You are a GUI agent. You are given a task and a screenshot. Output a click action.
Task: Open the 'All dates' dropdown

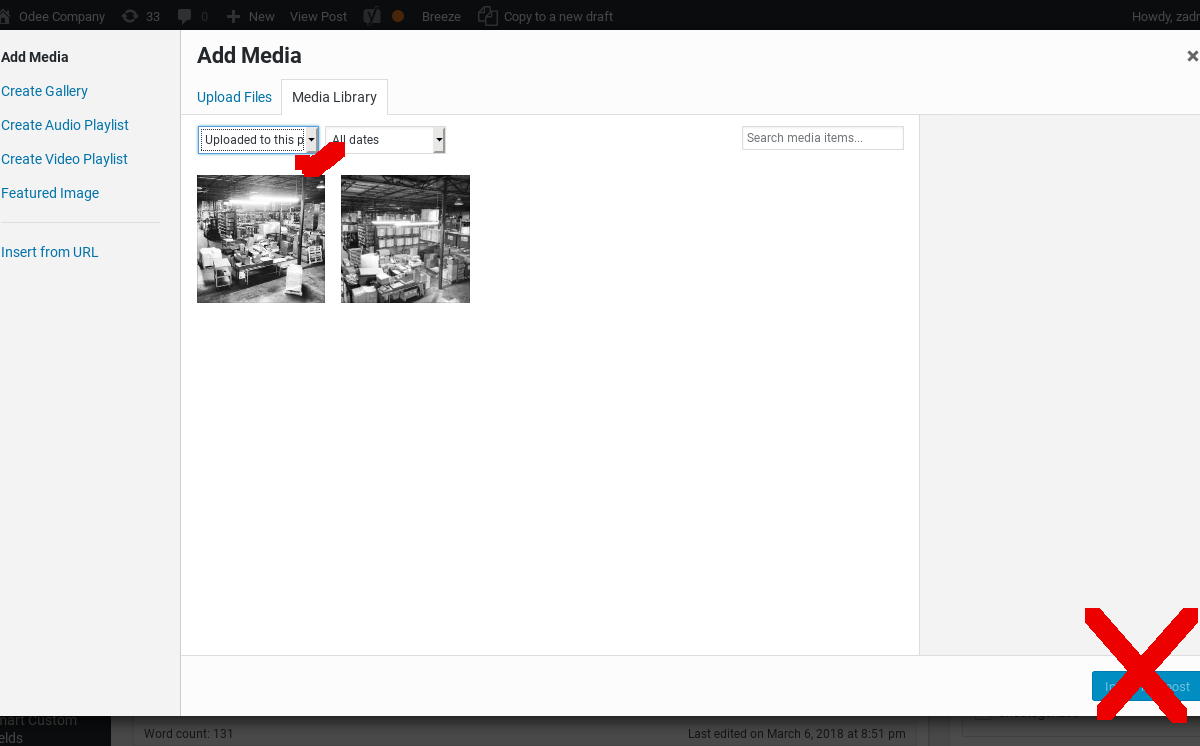click(x=385, y=140)
